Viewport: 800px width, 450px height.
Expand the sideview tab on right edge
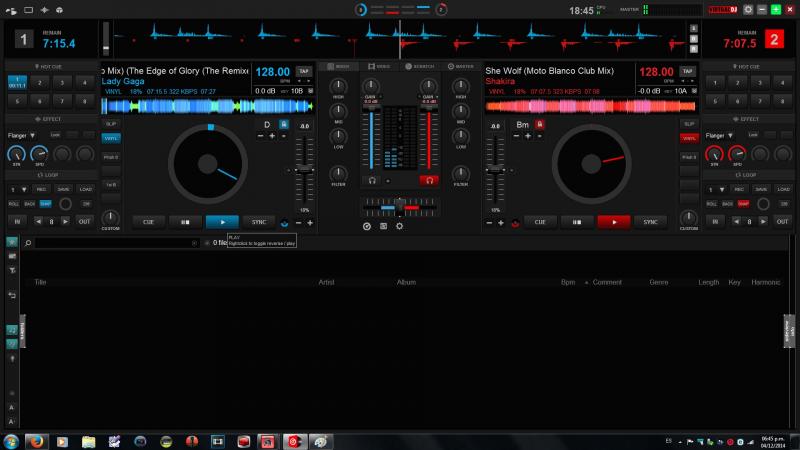(x=789, y=331)
